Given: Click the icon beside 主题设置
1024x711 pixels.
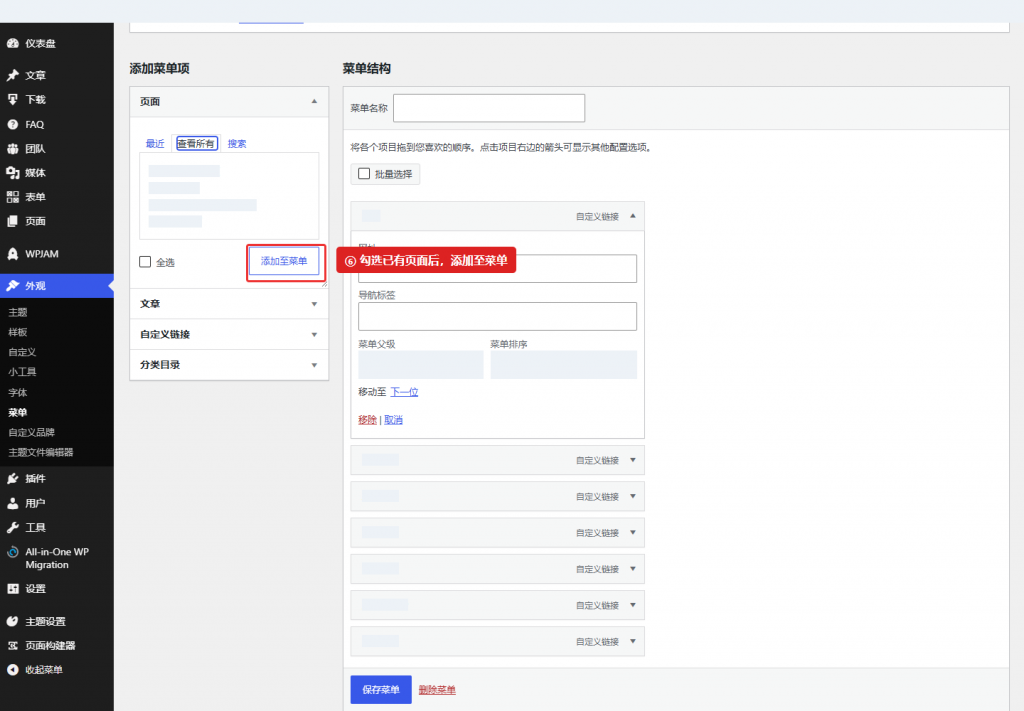Looking at the screenshot, I should pyautogui.click(x=12, y=621).
